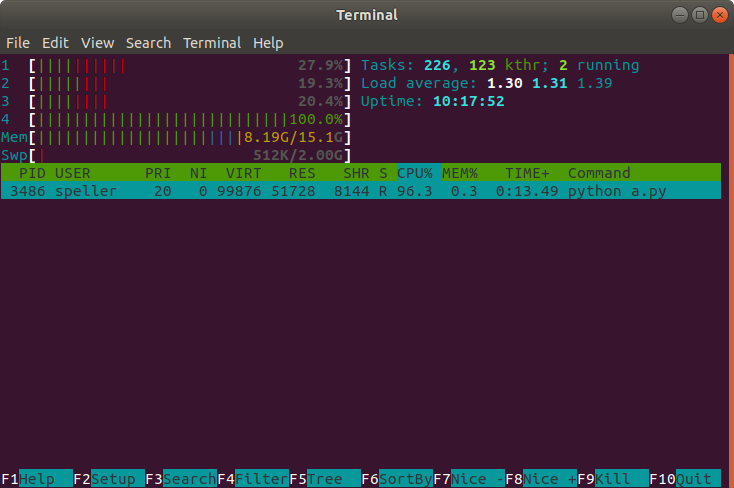Click PID 3486 in process row
Viewport: 734px width, 488px height.
click(x=28, y=191)
